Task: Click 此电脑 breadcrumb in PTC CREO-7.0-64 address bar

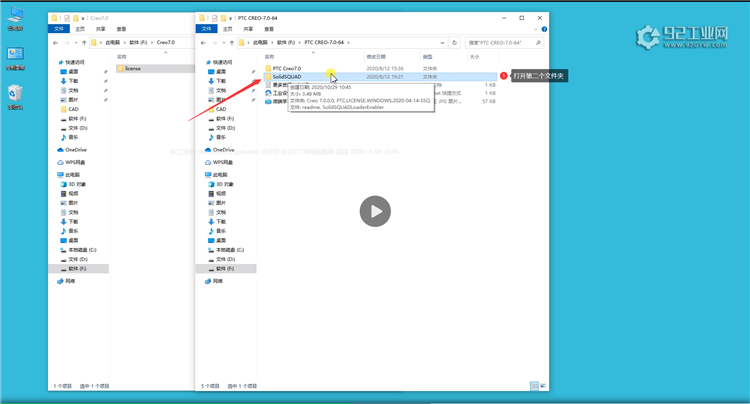Action: (260, 43)
